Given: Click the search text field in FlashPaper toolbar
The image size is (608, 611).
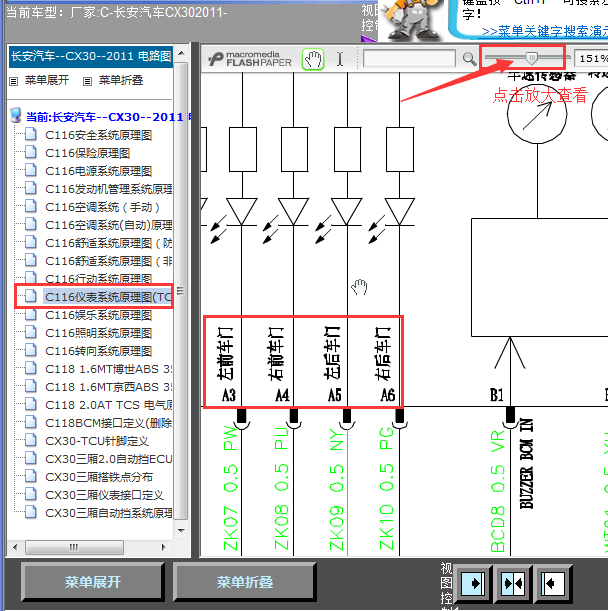Looking at the screenshot, I should (409, 59).
